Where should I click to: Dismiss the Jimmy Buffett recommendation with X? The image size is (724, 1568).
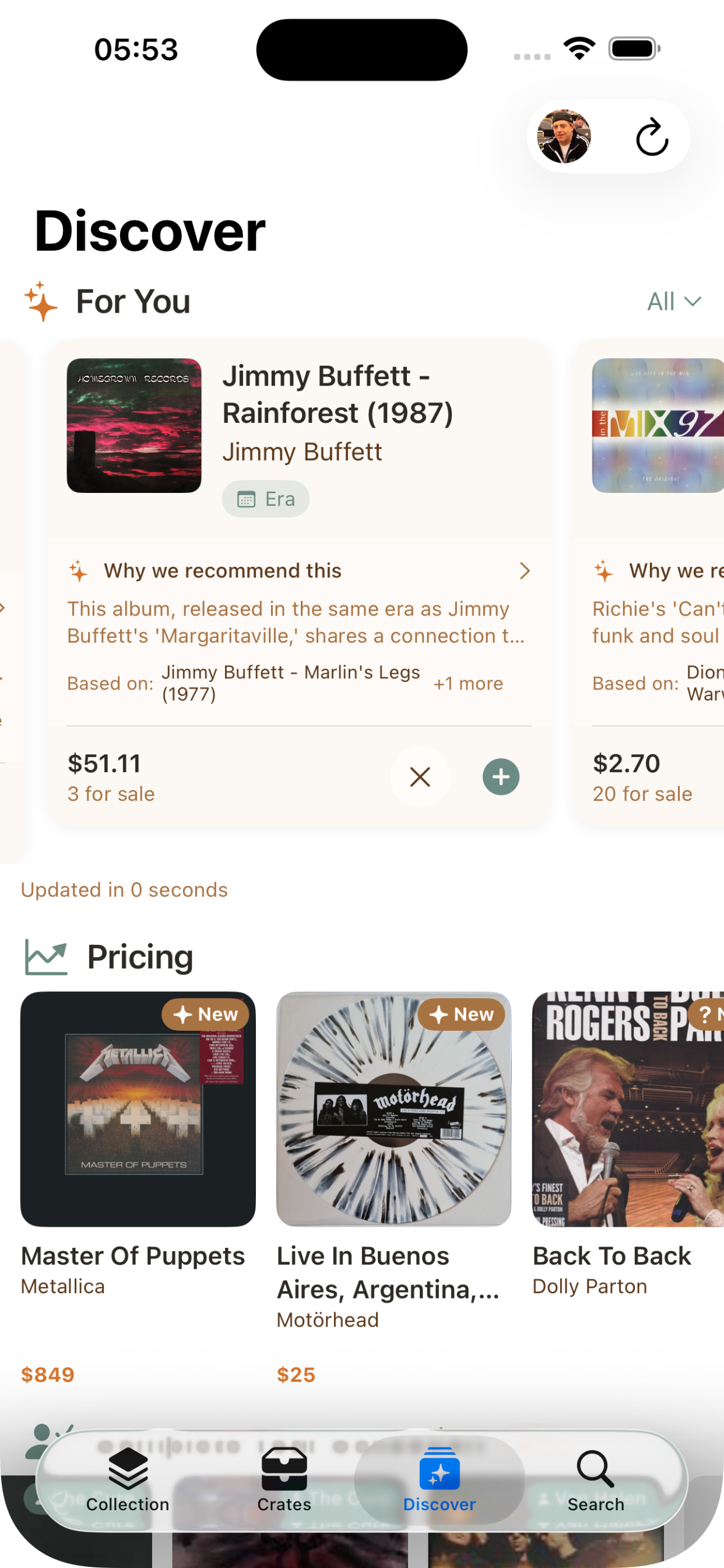420,776
